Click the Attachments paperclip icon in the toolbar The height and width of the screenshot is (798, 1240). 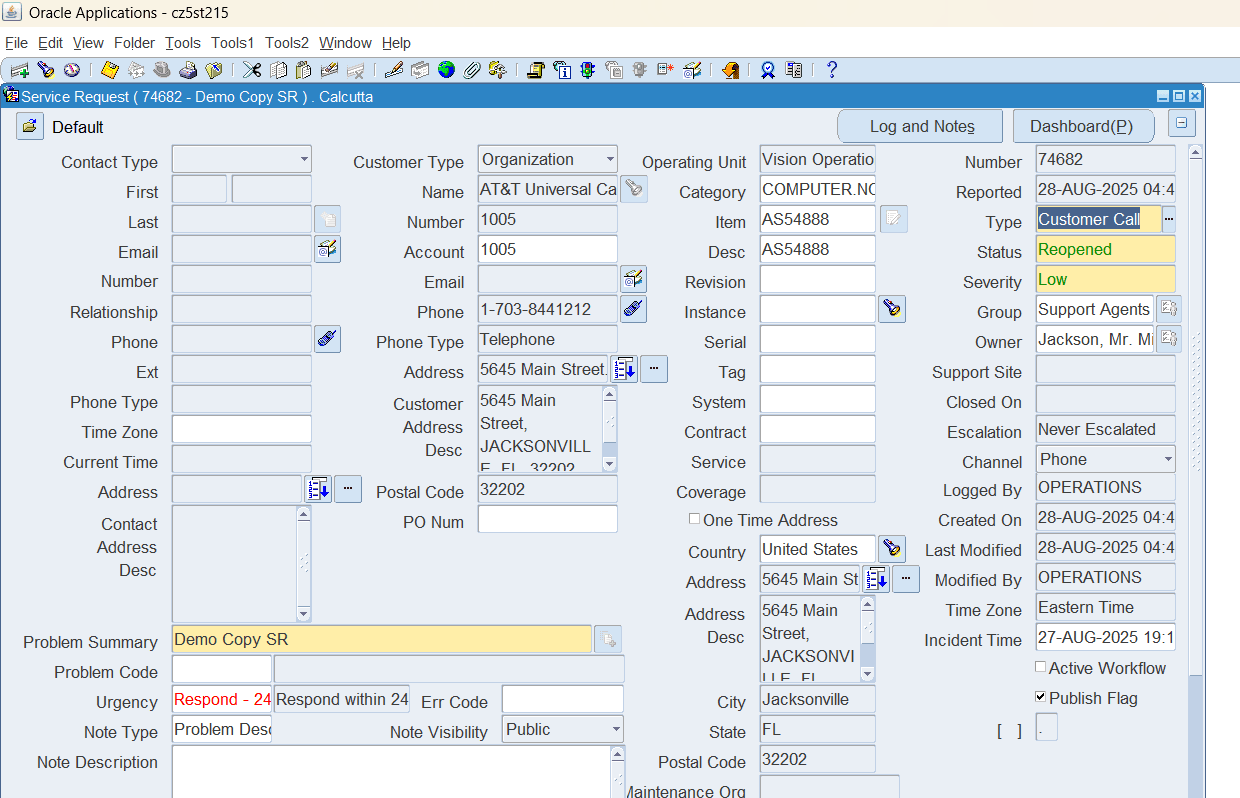472,70
